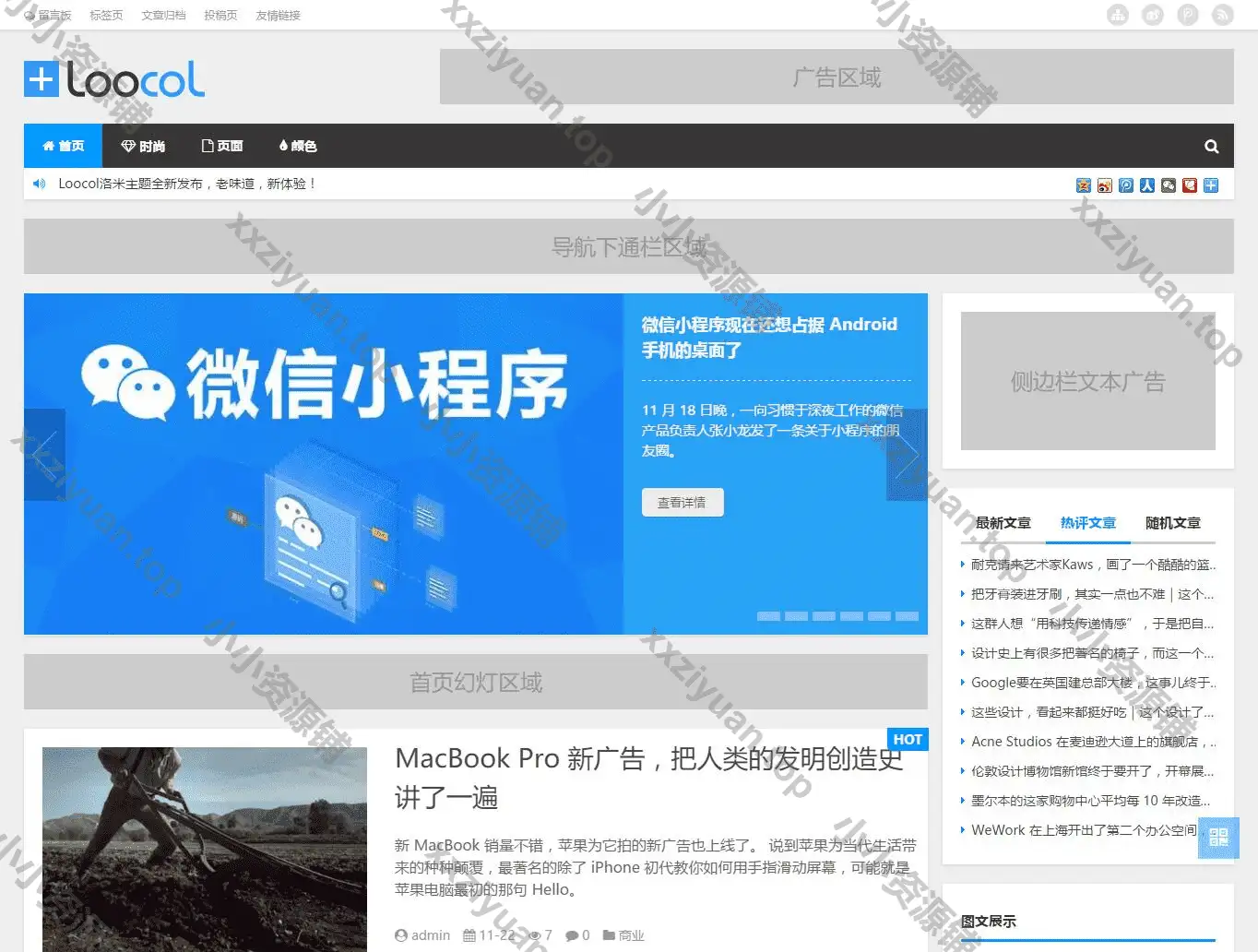Click the 查看详情 button on slider

pos(682,503)
